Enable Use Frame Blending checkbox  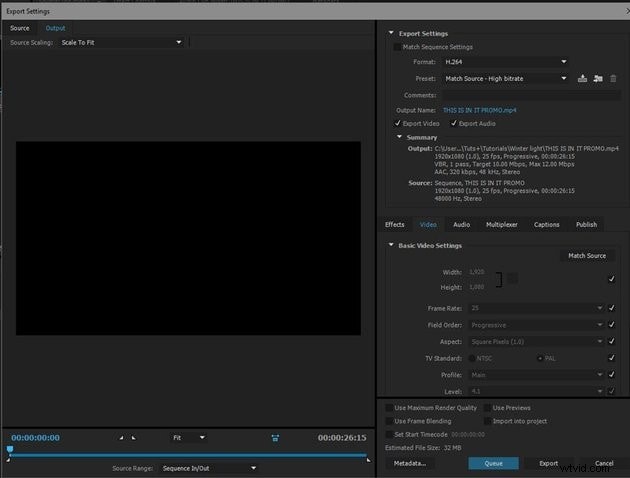[x=389, y=421]
